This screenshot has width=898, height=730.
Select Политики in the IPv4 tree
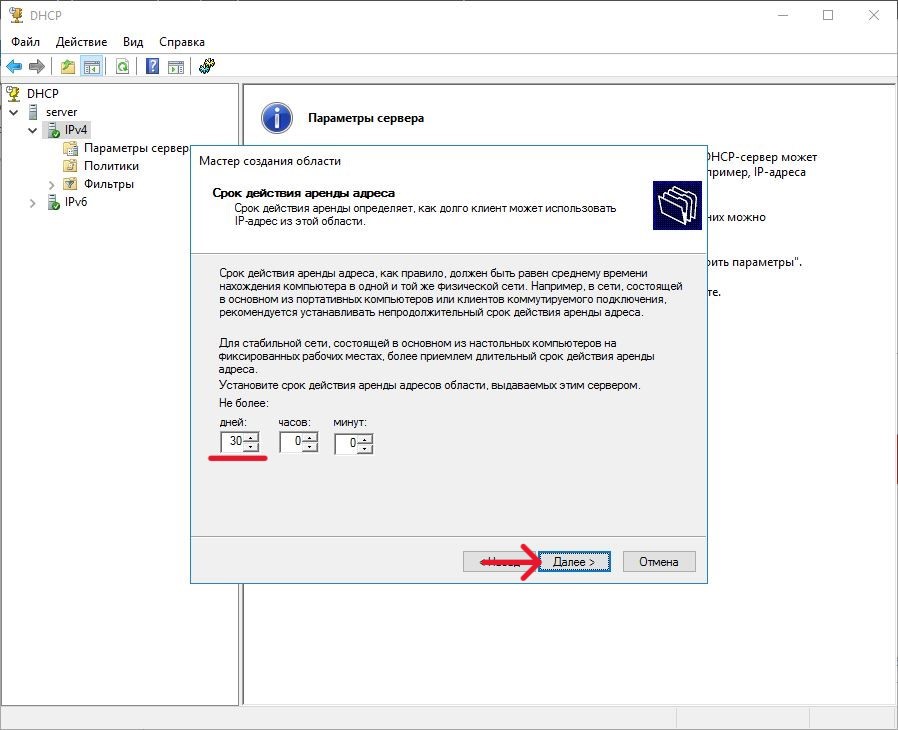pyautogui.click(x=111, y=166)
